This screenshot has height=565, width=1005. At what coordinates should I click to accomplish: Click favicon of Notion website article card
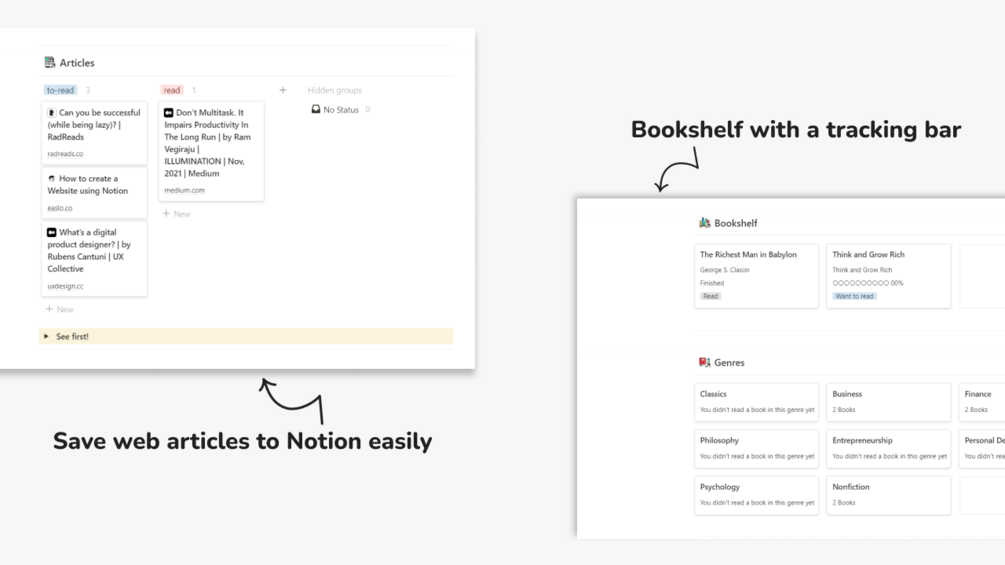[x=51, y=179]
